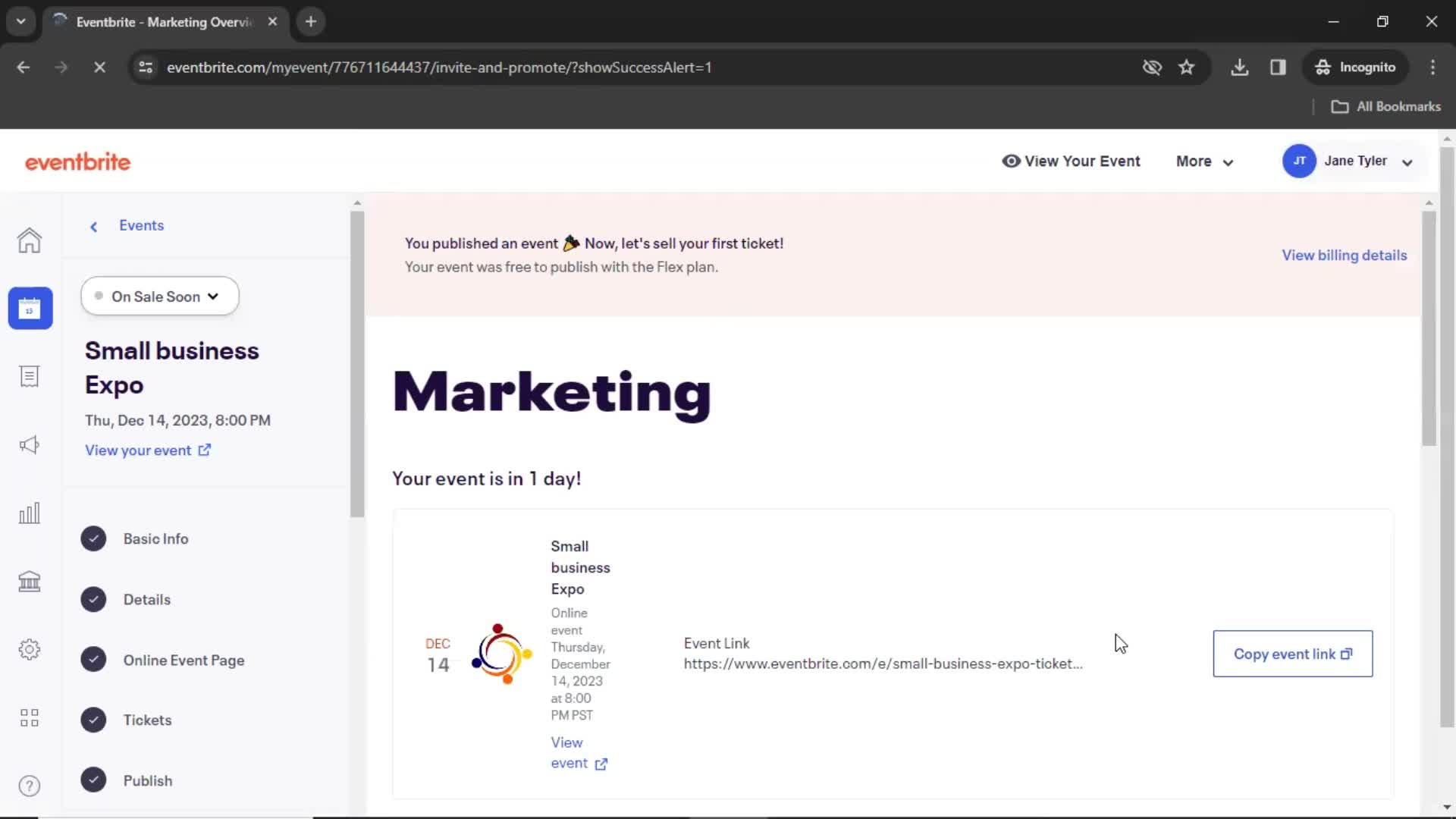Viewport: 1456px width, 819px height.
Task: Select the analytics/reports icon in sidebar
Action: (29, 513)
